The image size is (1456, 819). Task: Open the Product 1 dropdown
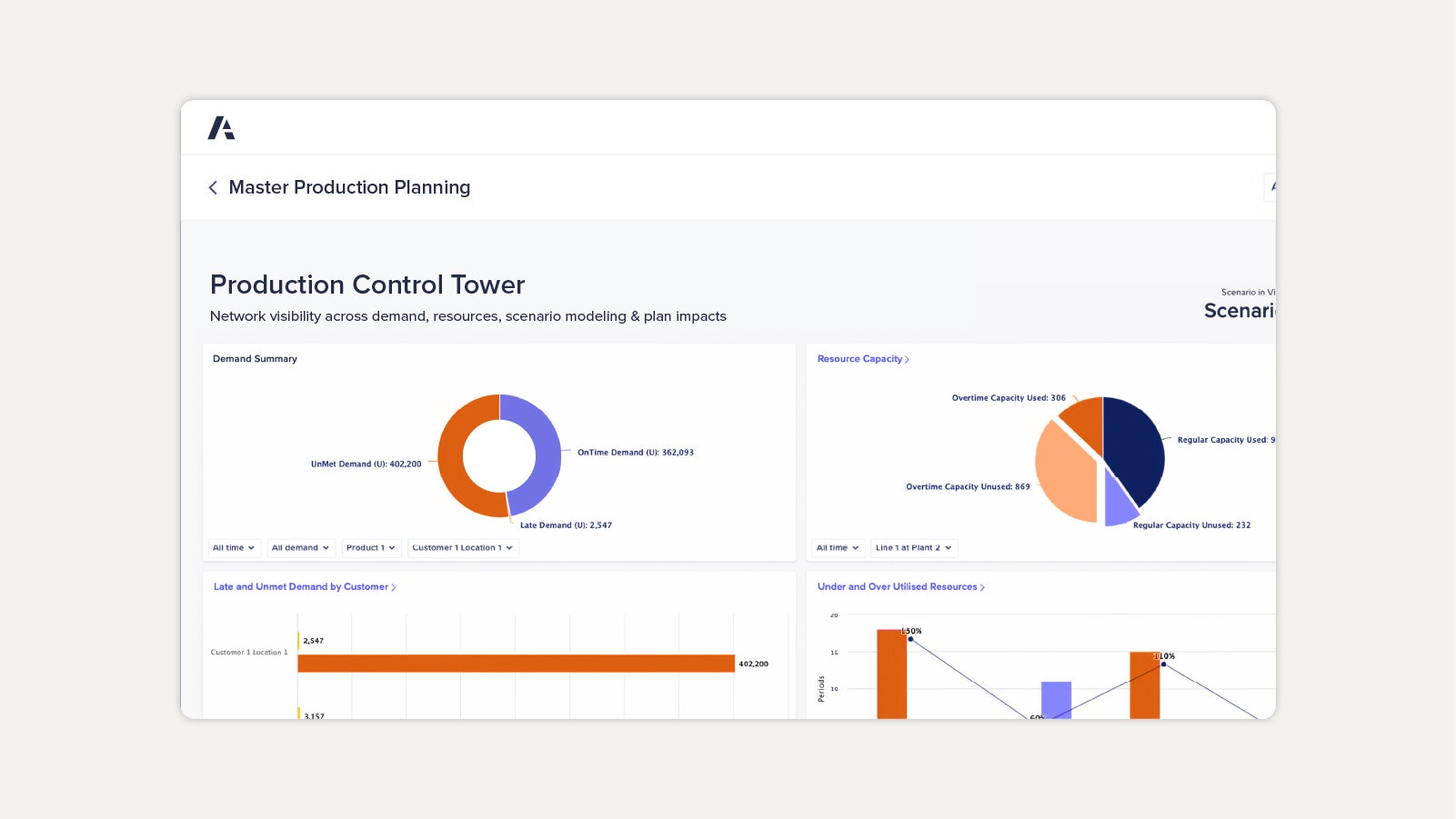[x=370, y=548]
